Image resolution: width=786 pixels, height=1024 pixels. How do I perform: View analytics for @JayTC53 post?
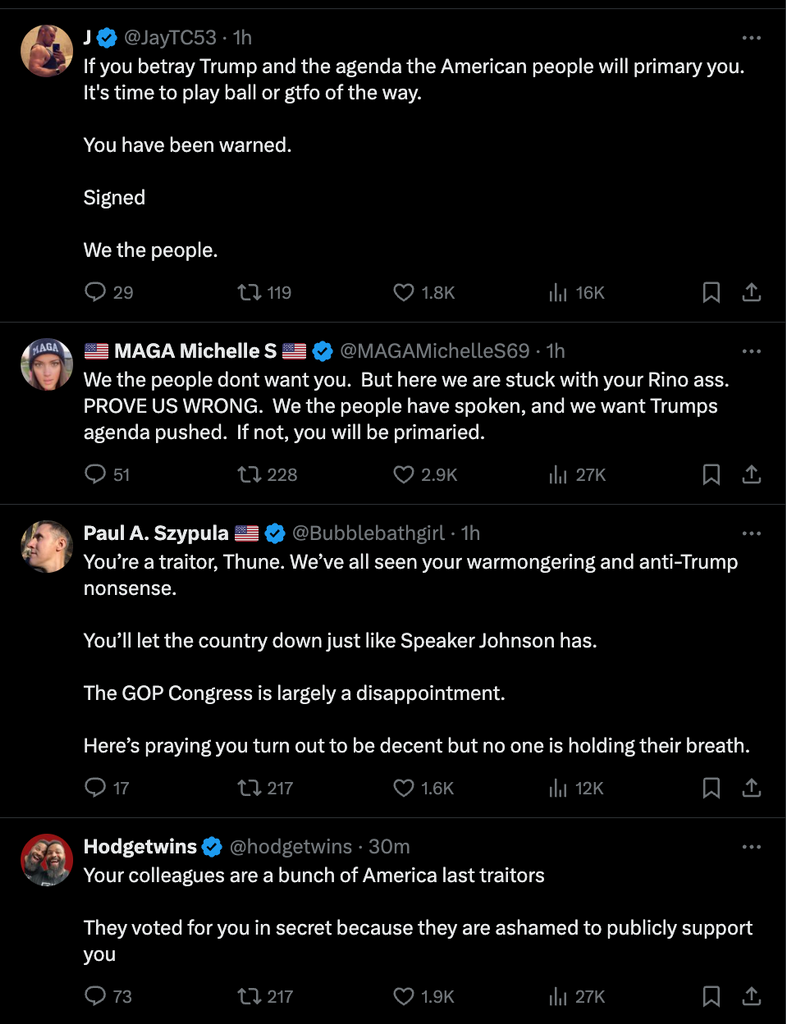coord(558,292)
